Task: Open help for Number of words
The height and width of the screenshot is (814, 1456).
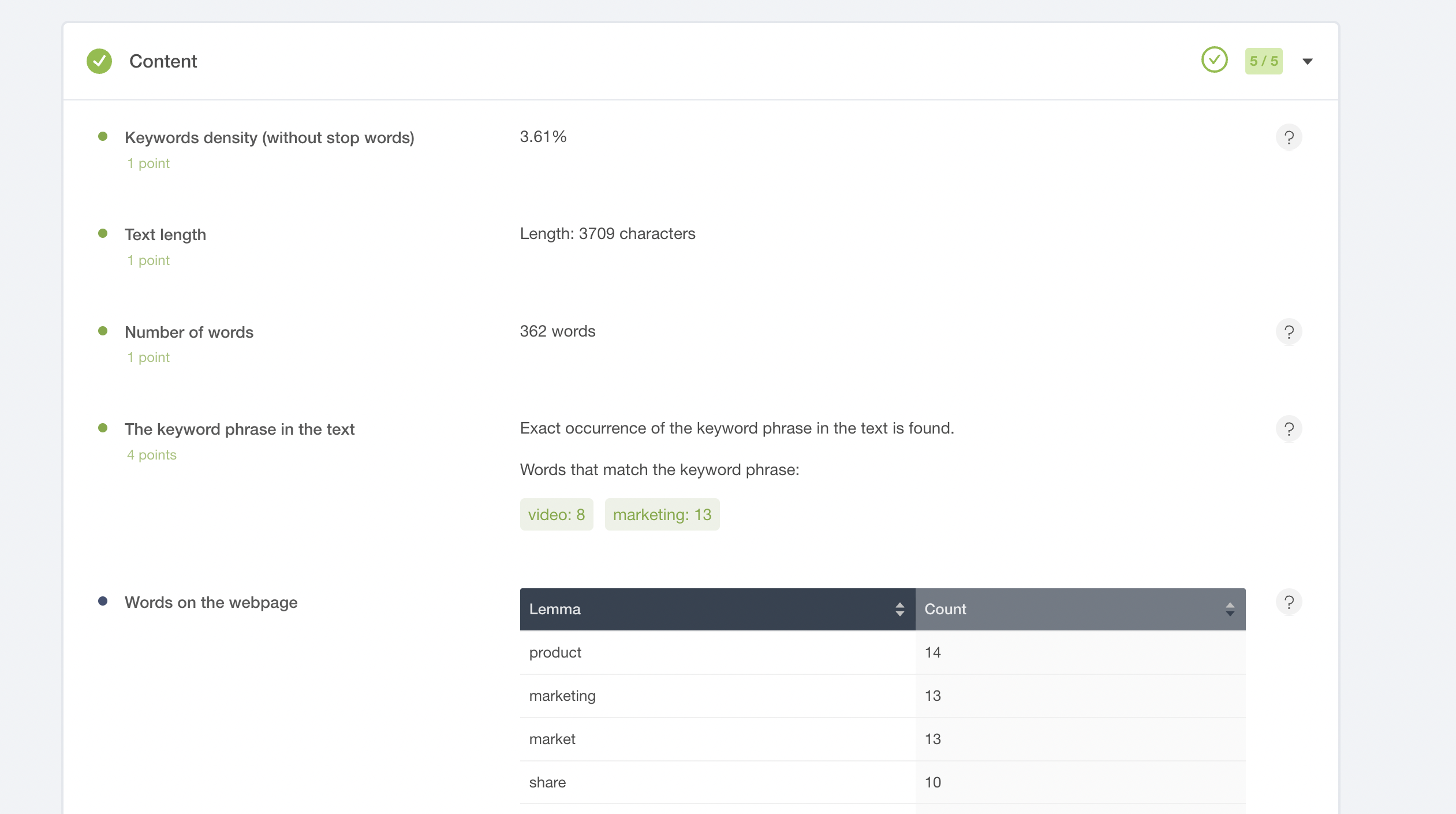Action: coord(1289,332)
